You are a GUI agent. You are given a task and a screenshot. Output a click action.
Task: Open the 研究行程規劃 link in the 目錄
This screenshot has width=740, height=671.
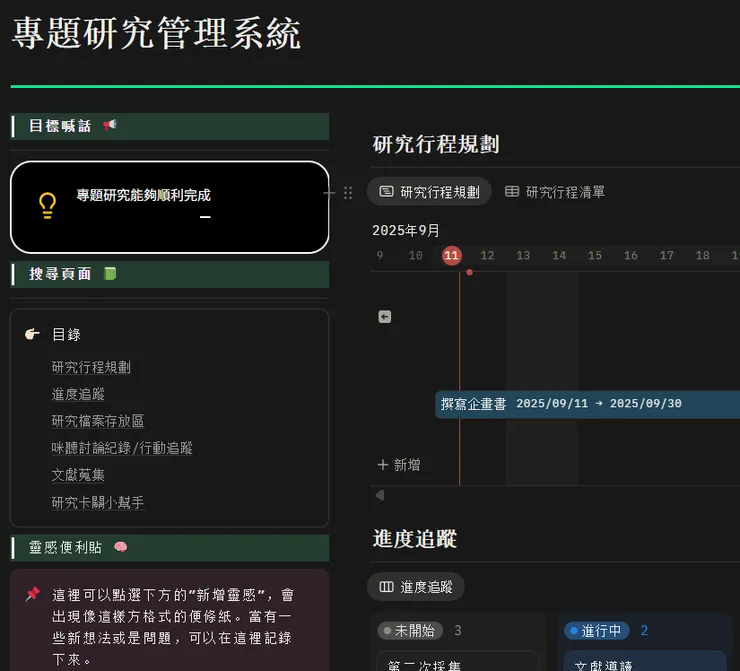[x=91, y=367]
